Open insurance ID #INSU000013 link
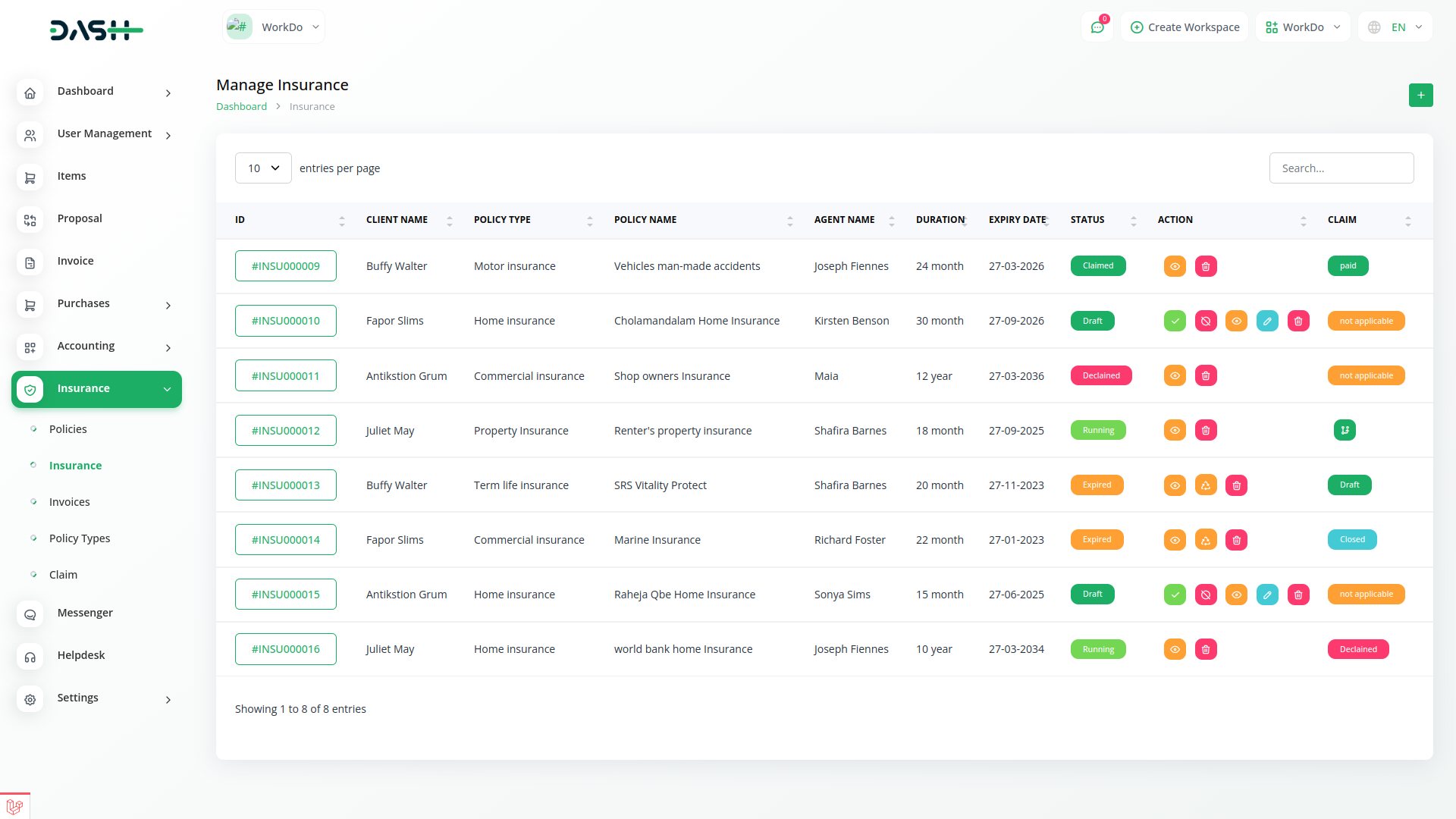 [x=286, y=485]
